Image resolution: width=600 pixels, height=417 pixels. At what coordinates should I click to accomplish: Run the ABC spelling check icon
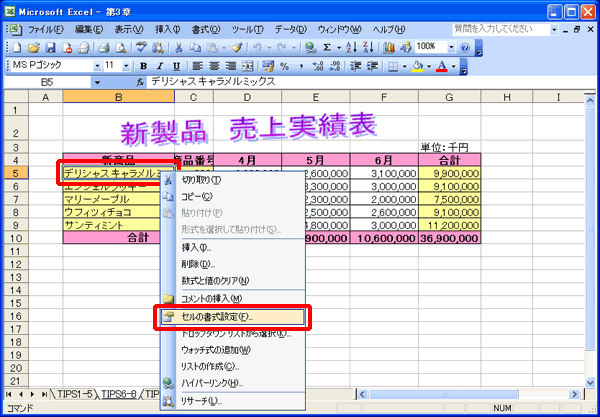[x=141, y=47]
